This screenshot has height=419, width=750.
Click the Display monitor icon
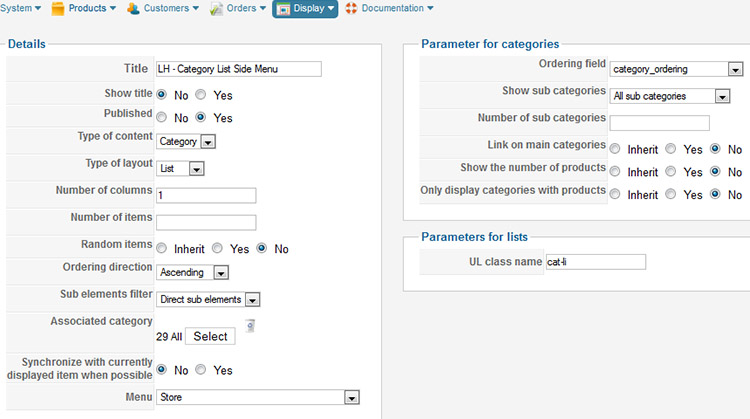tap(283, 9)
